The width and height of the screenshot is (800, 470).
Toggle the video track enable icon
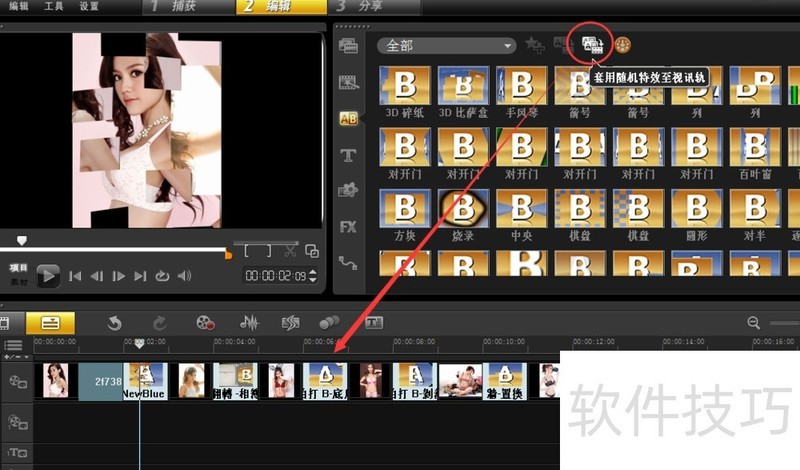point(17,382)
